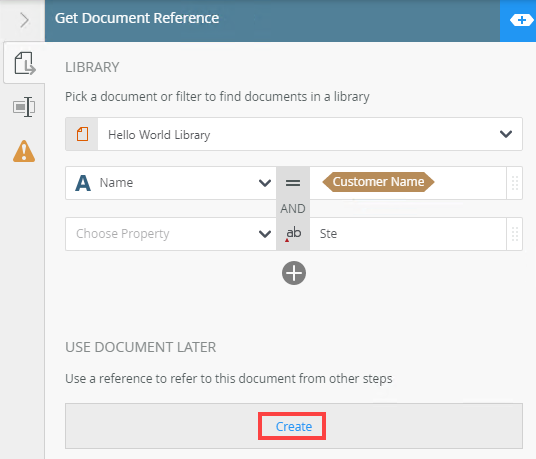
Task: Grab the first filter row handle
Action: pyautogui.click(x=514, y=183)
